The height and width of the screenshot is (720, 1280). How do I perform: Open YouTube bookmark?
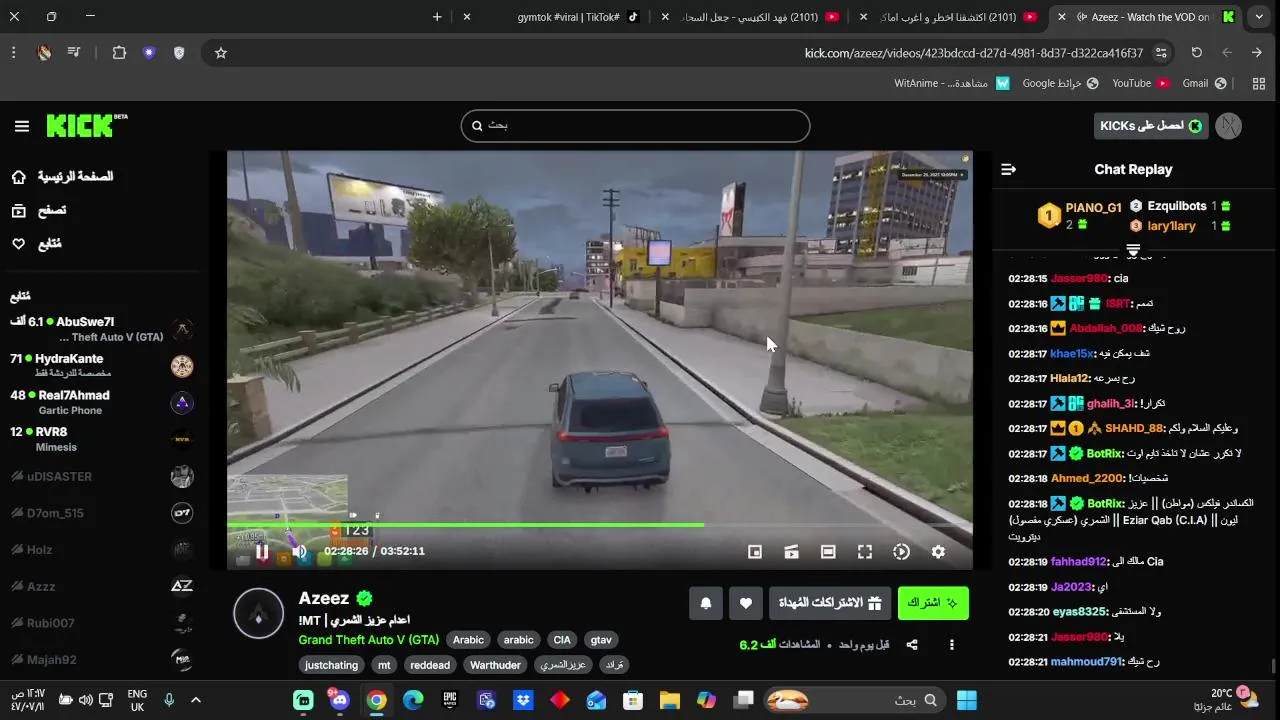coord(1140,83)
